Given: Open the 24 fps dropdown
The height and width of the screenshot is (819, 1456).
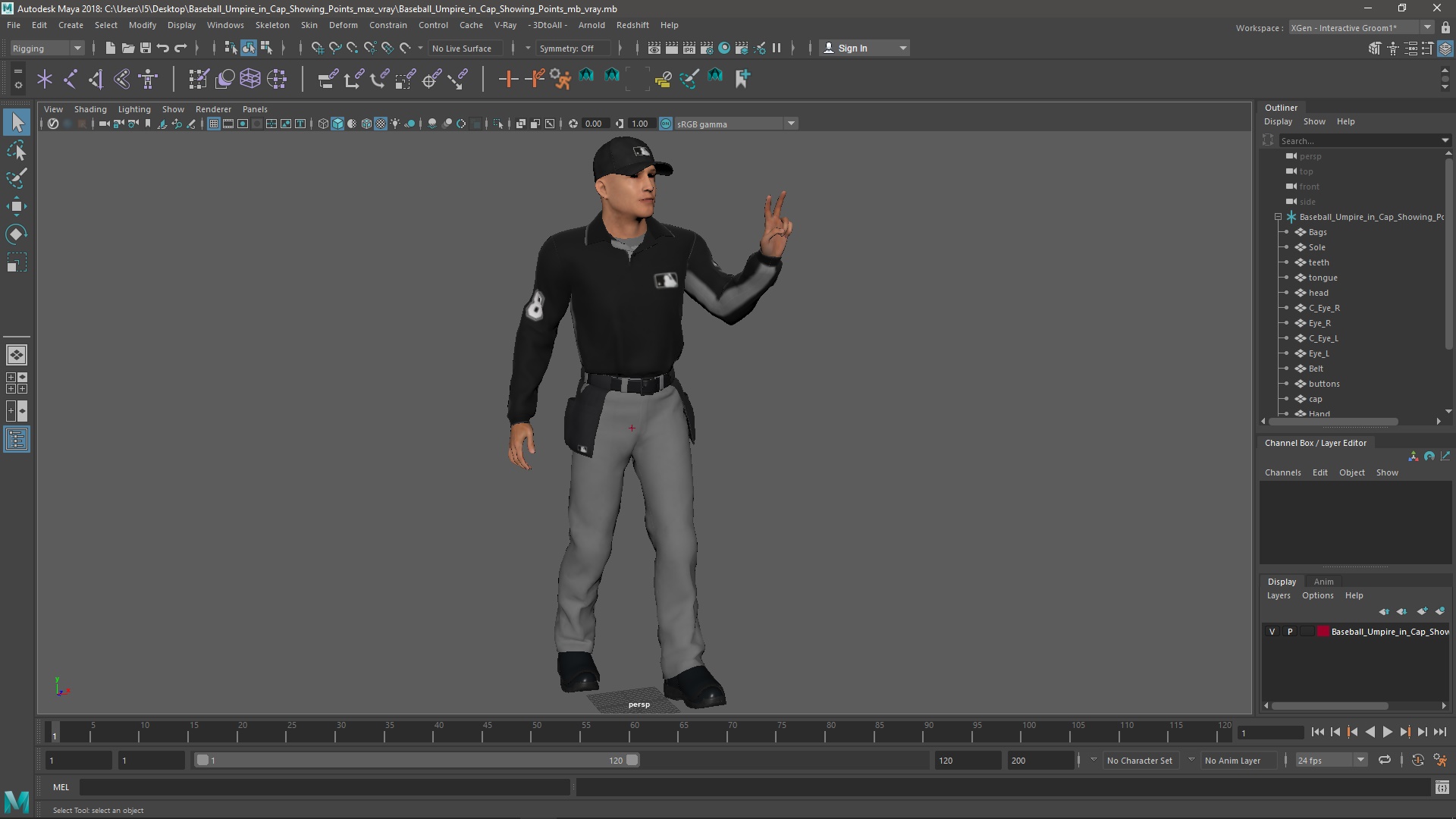Looking at the screenshot, I should click(x=1331, y=760).
